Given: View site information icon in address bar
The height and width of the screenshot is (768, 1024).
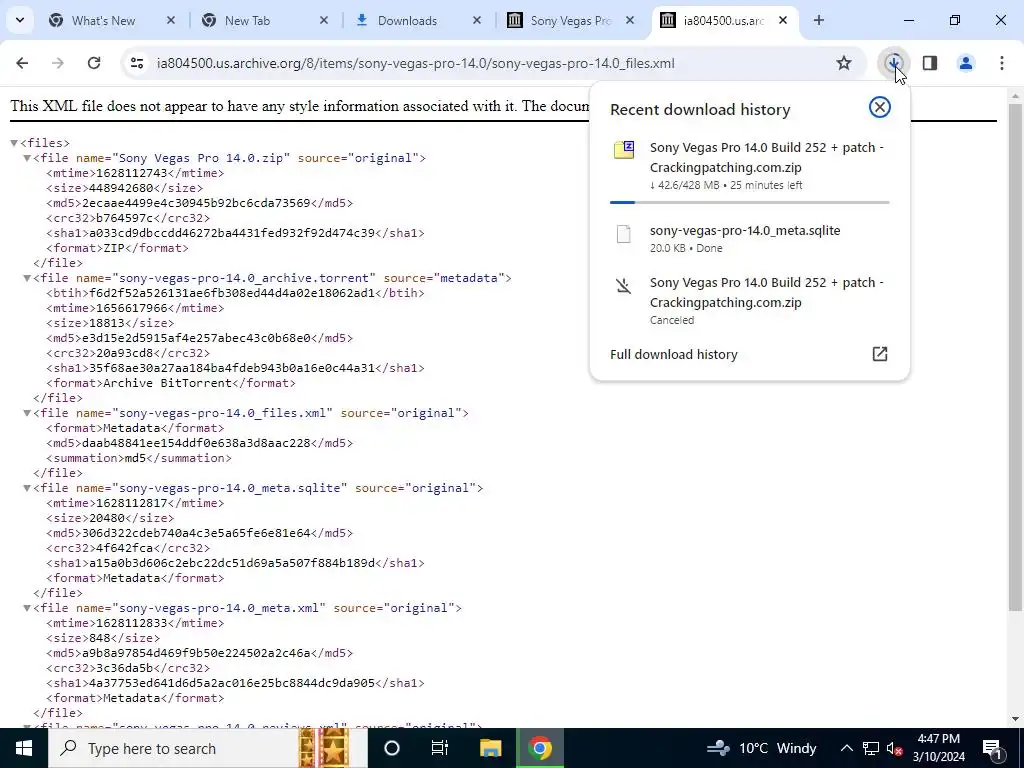Looking at the screenshot, I should (x=136, y=63).
